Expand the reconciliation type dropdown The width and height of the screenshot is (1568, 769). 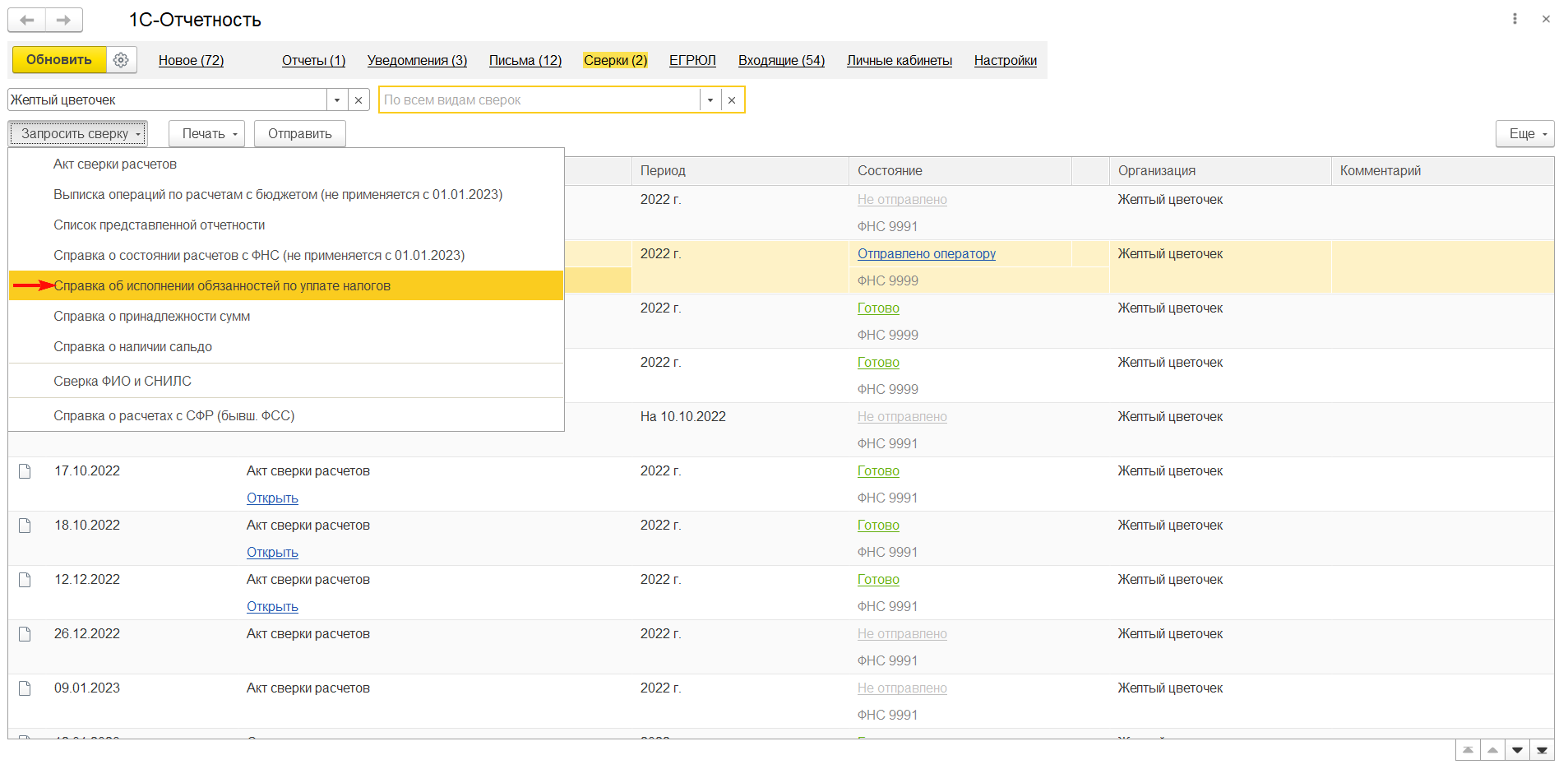710,100
